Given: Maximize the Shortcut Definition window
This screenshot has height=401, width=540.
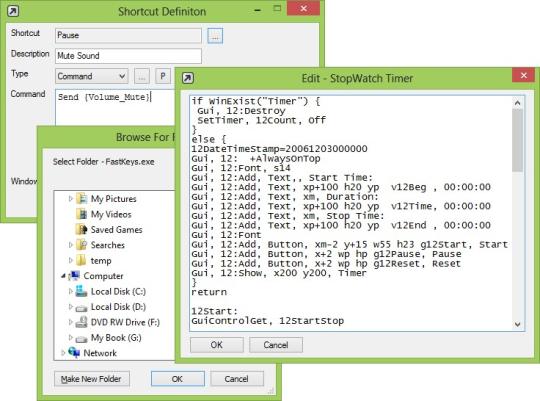Looking at the screenshot, I should 277,9.
